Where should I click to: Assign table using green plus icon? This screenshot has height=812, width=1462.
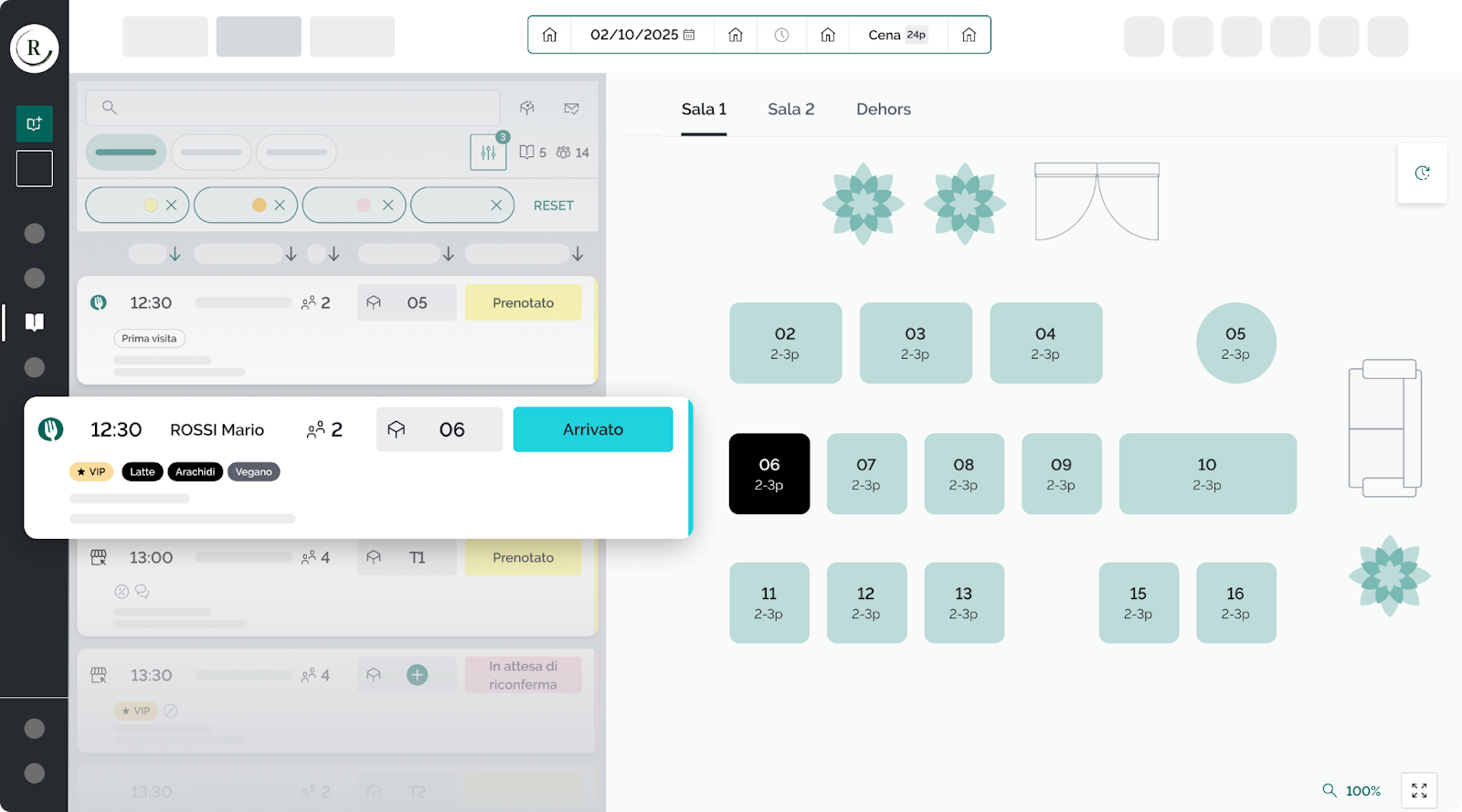click(x=417, y=675)
